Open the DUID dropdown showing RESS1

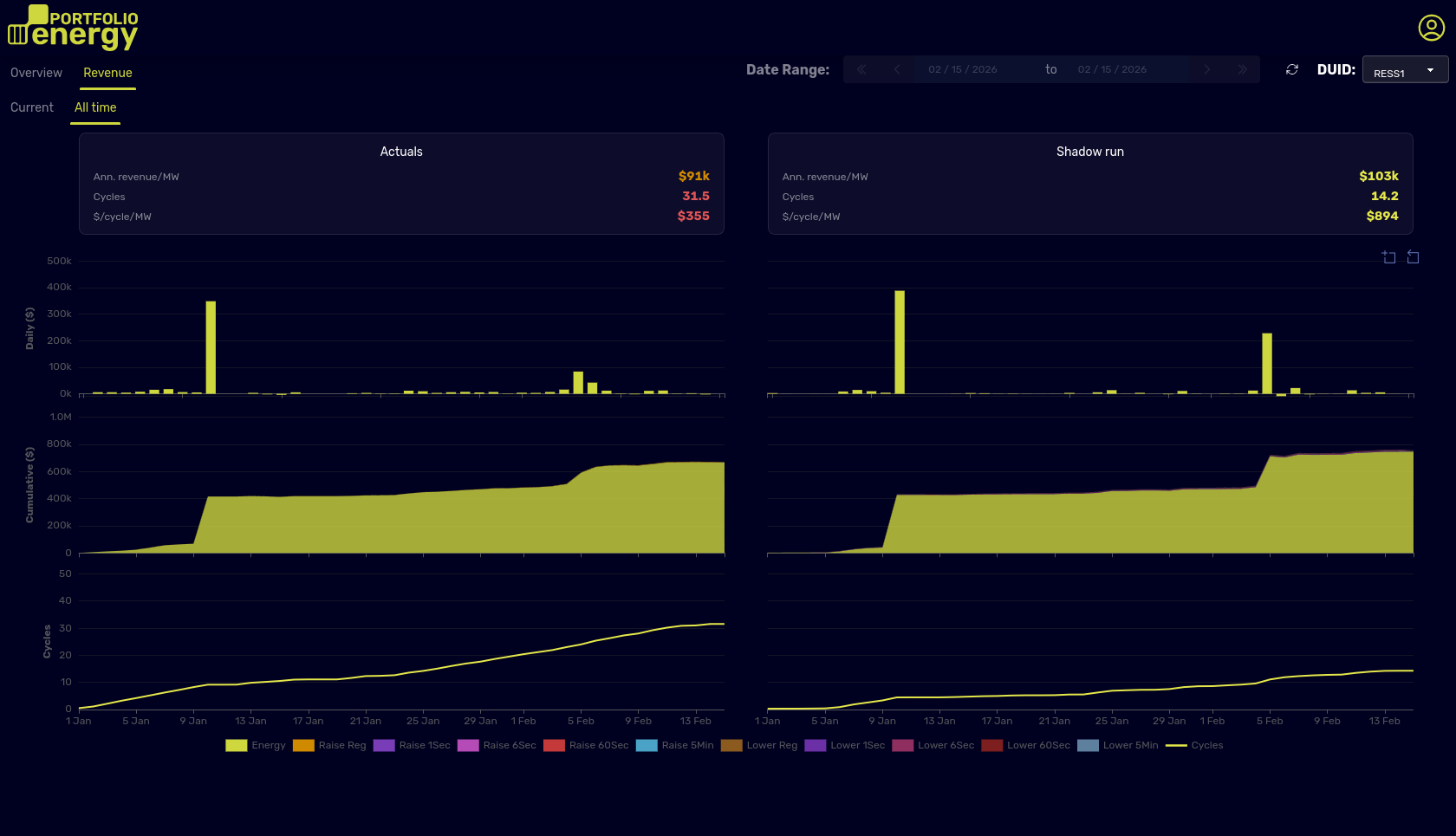pyautogui.click(x=1404, y=70)
